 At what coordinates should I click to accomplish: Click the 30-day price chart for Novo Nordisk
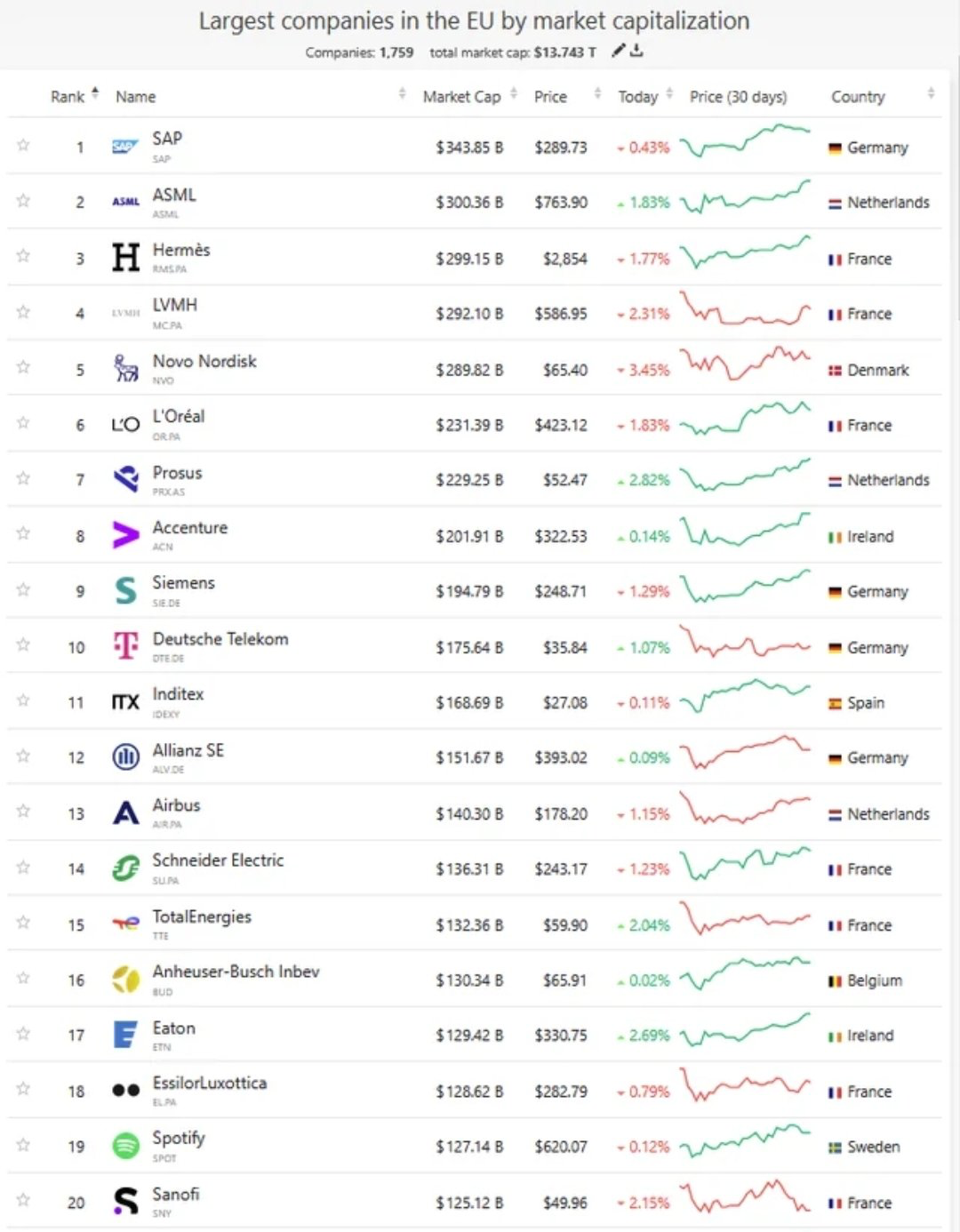point(745,363)
